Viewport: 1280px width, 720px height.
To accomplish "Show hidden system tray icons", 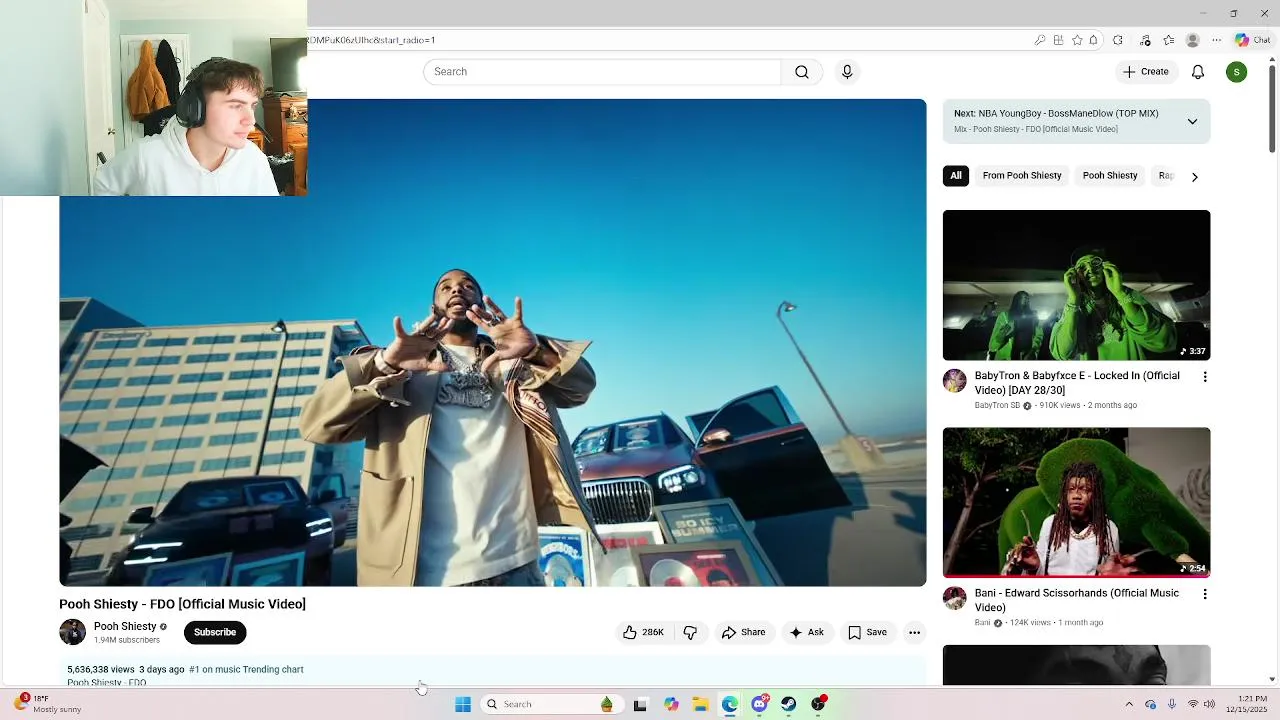I will click(1129, 704).
